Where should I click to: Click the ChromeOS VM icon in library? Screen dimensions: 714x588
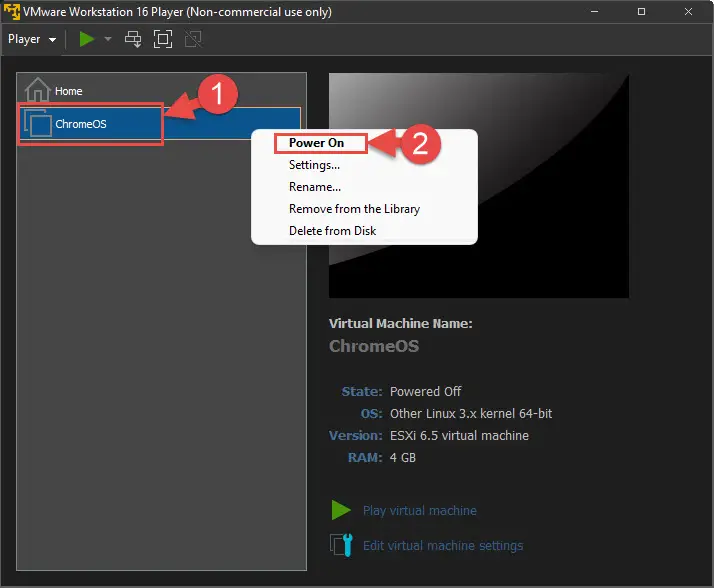pyautogui.click(x=38, y=123)
